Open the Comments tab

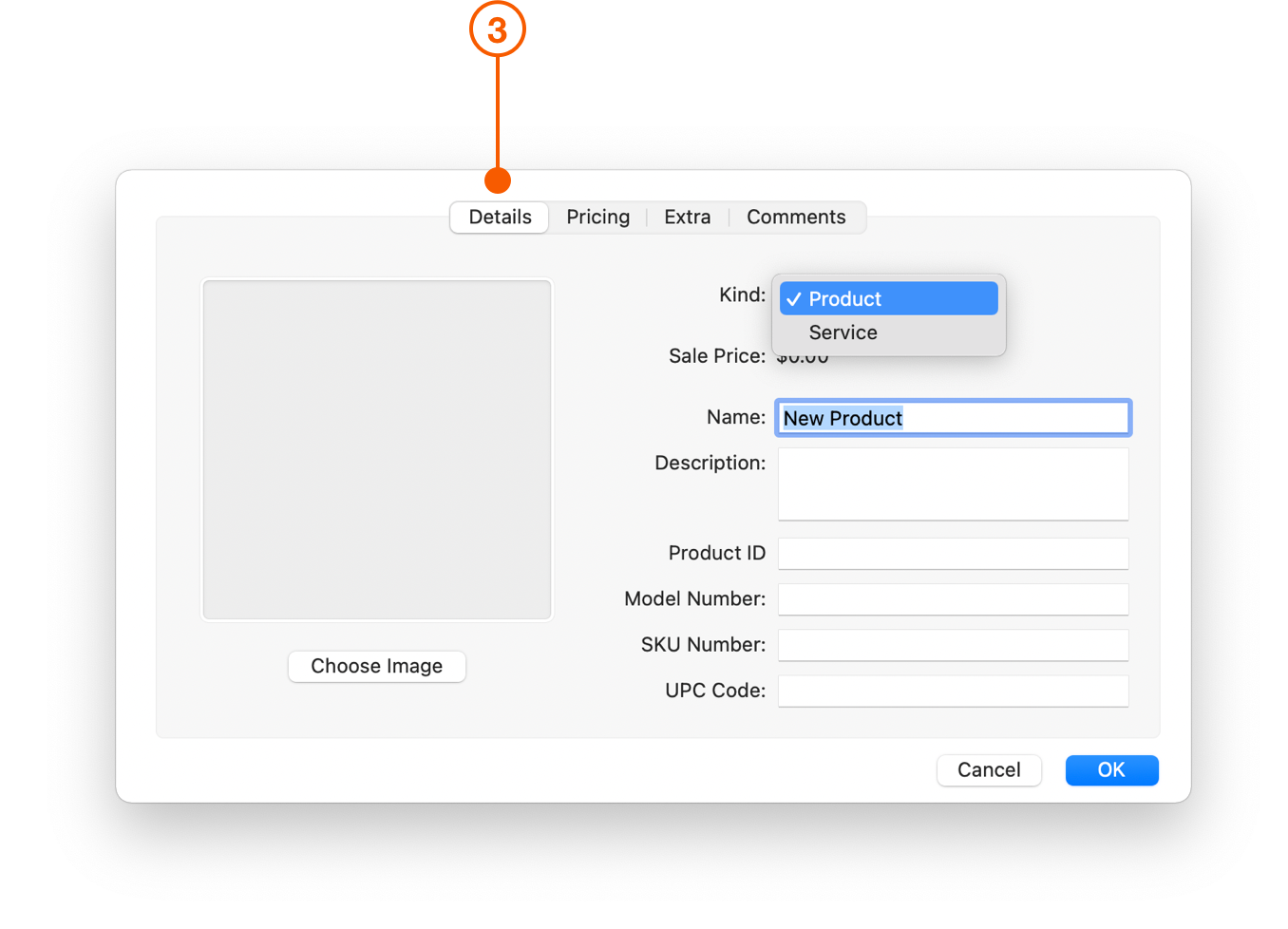coord(797,217)
